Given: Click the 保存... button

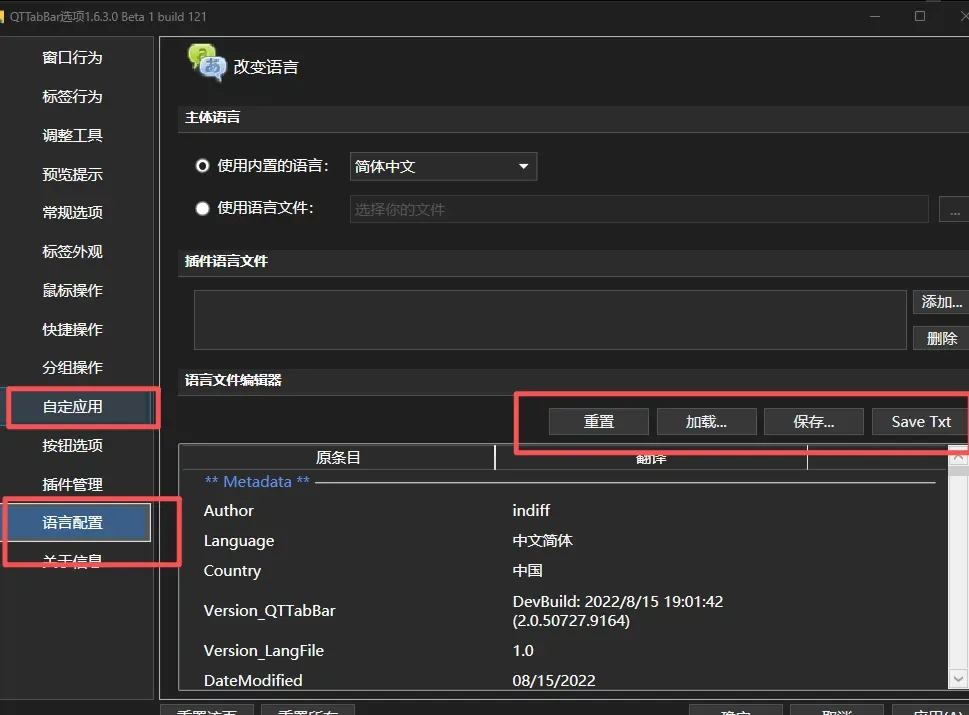Looking at the screenshot, I should [814, 421].
